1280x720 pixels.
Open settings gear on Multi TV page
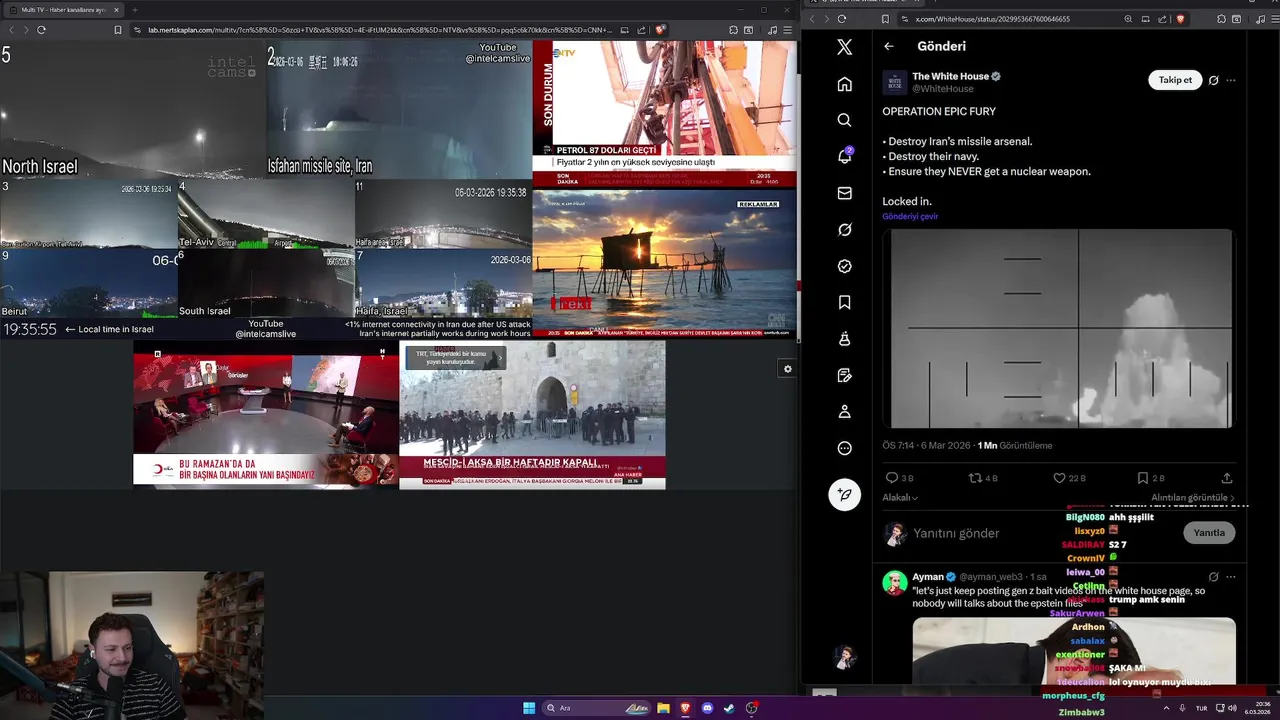click(787, 369)
